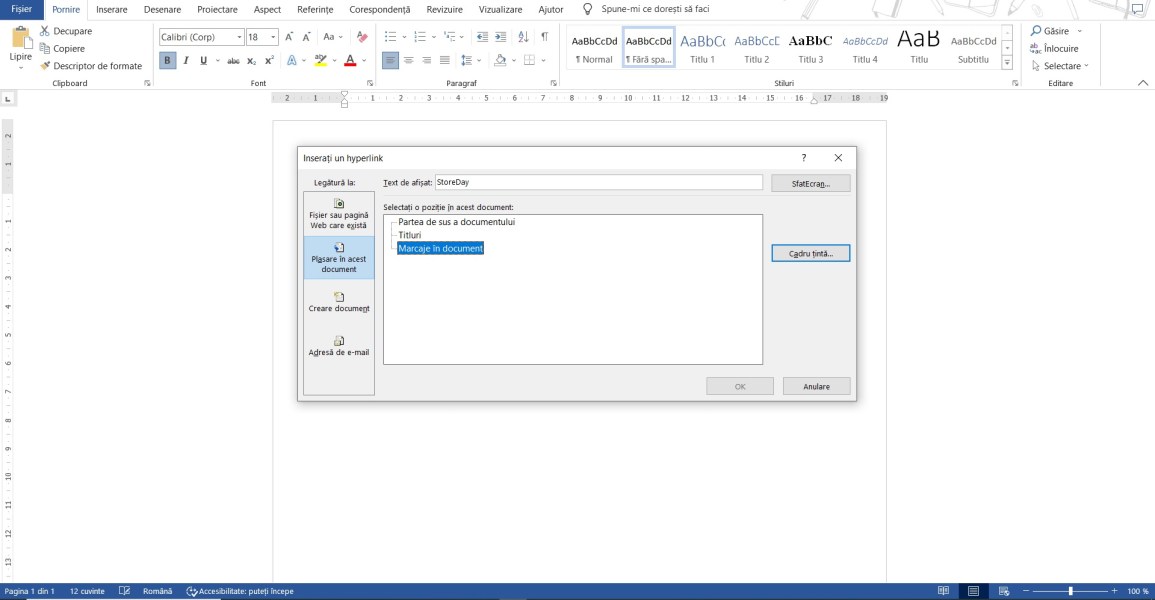Click Cadru țintă button
Image resolution: width=1155 pixels, height=600 pixels.
(x=810, y=253)
